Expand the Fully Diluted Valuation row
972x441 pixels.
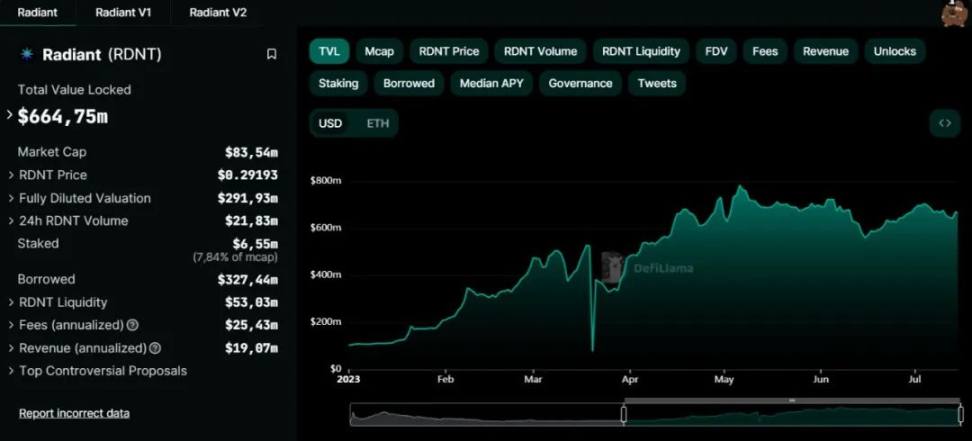11,198
